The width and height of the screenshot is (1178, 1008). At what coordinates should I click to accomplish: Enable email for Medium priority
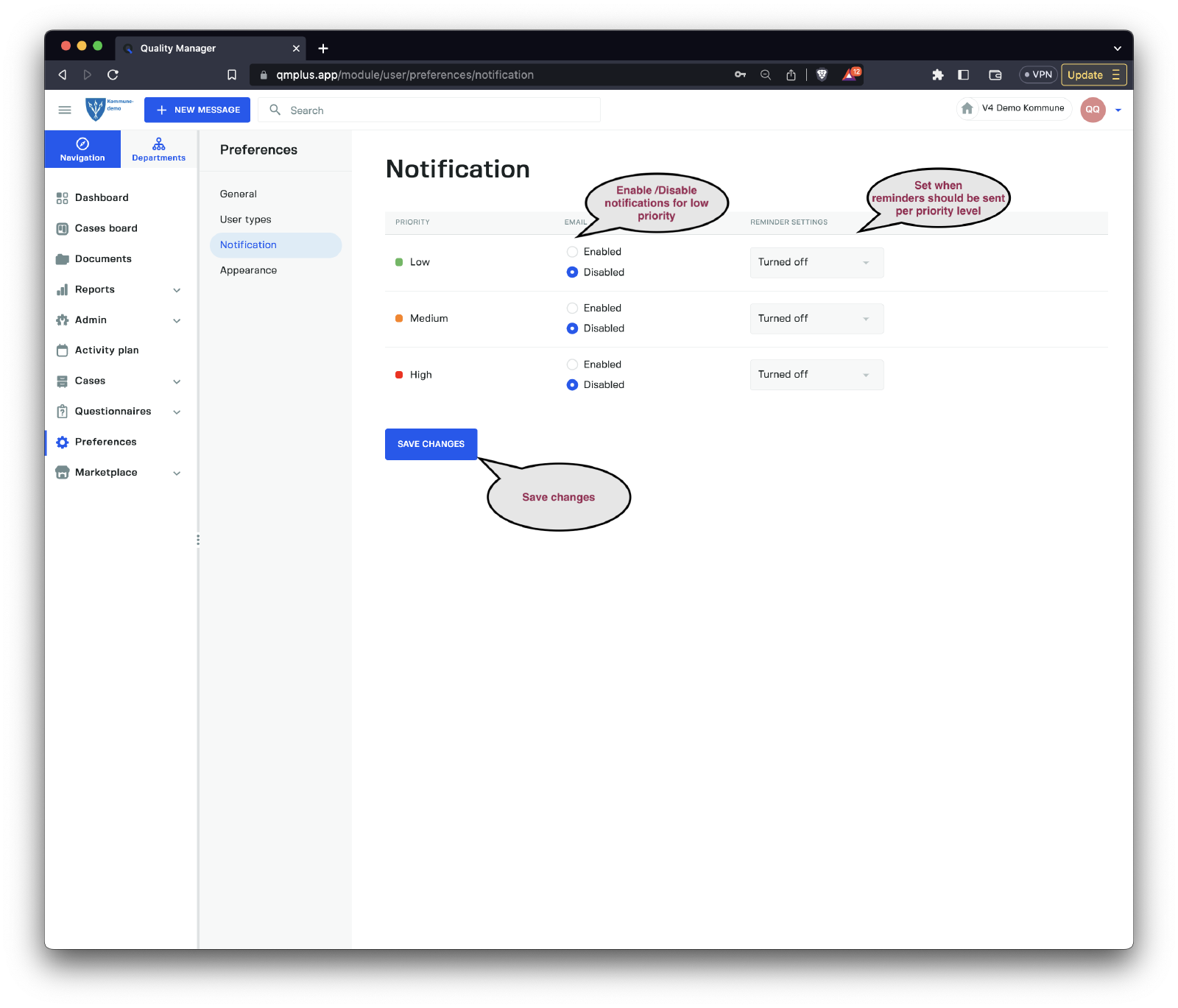click(x=572, y=309)
